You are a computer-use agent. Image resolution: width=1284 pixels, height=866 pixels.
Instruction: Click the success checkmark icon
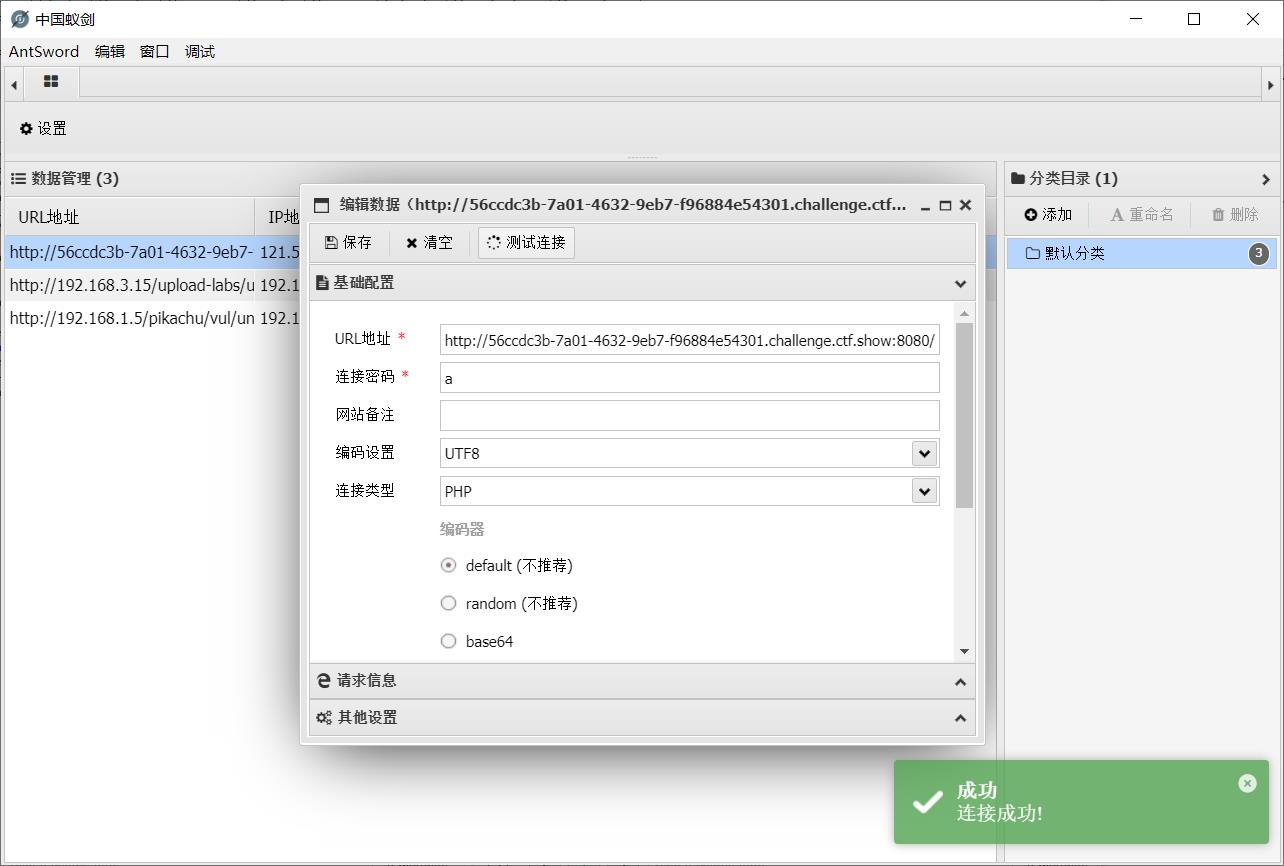(928, 801)
